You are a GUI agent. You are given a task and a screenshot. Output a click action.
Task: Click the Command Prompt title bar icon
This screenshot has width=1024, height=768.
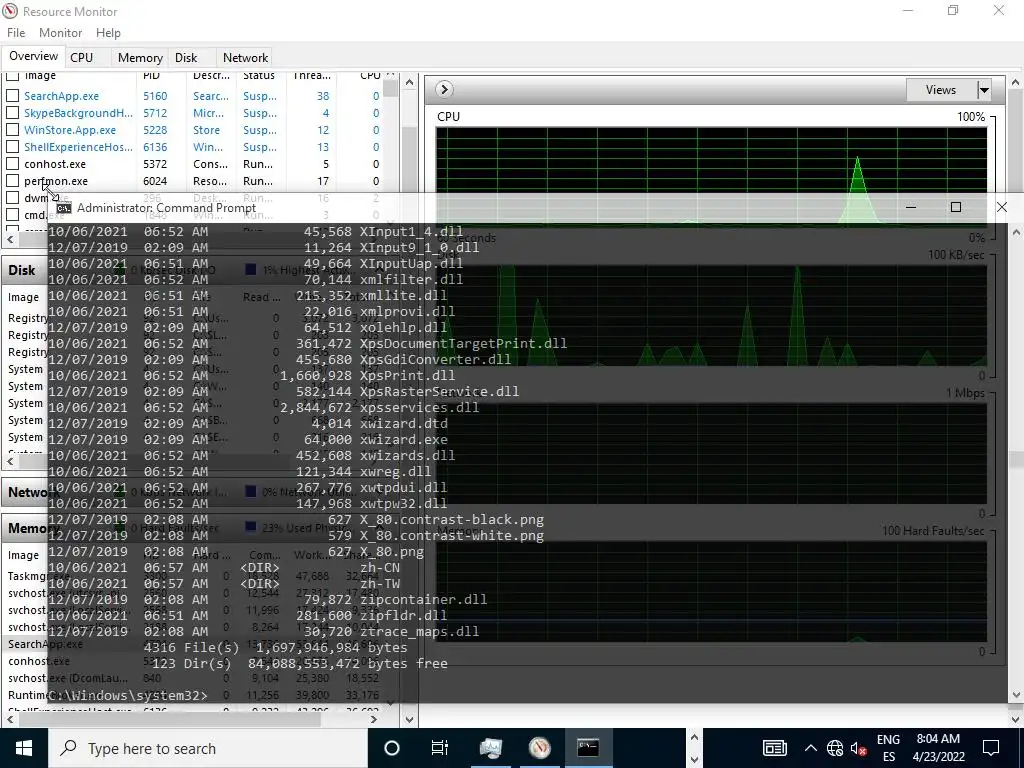coord(63,208)
